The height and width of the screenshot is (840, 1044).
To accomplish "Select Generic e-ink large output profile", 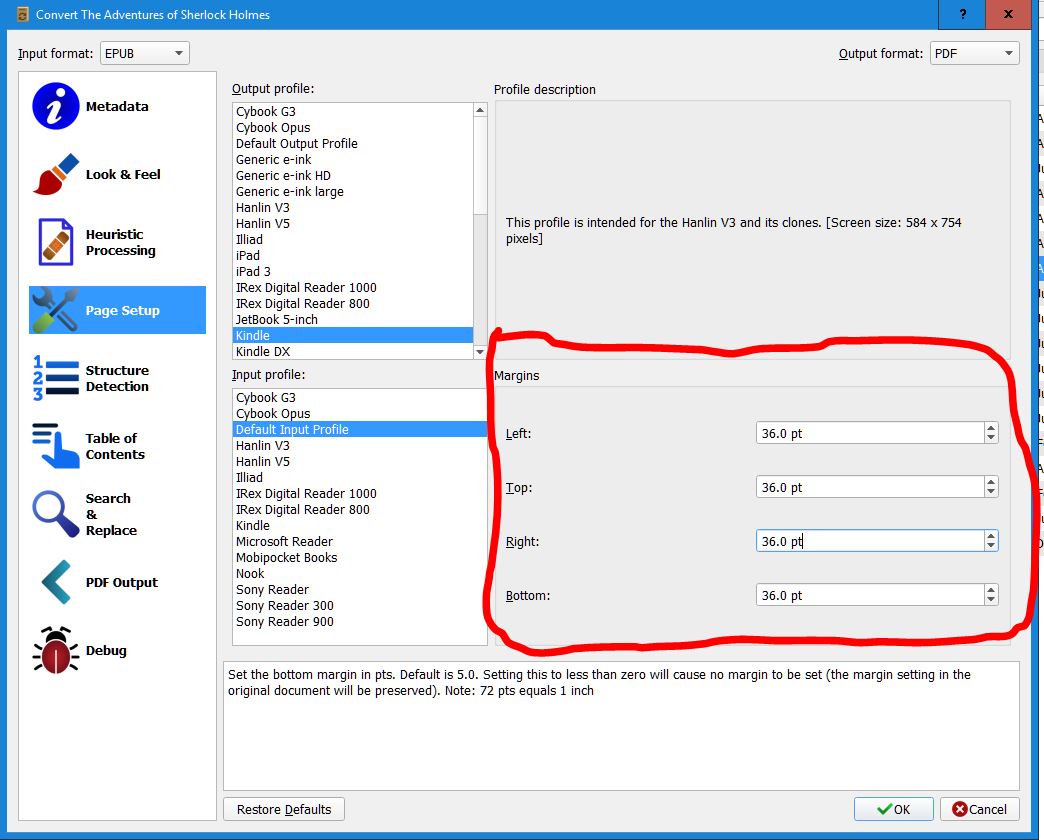I will point(353,192).
